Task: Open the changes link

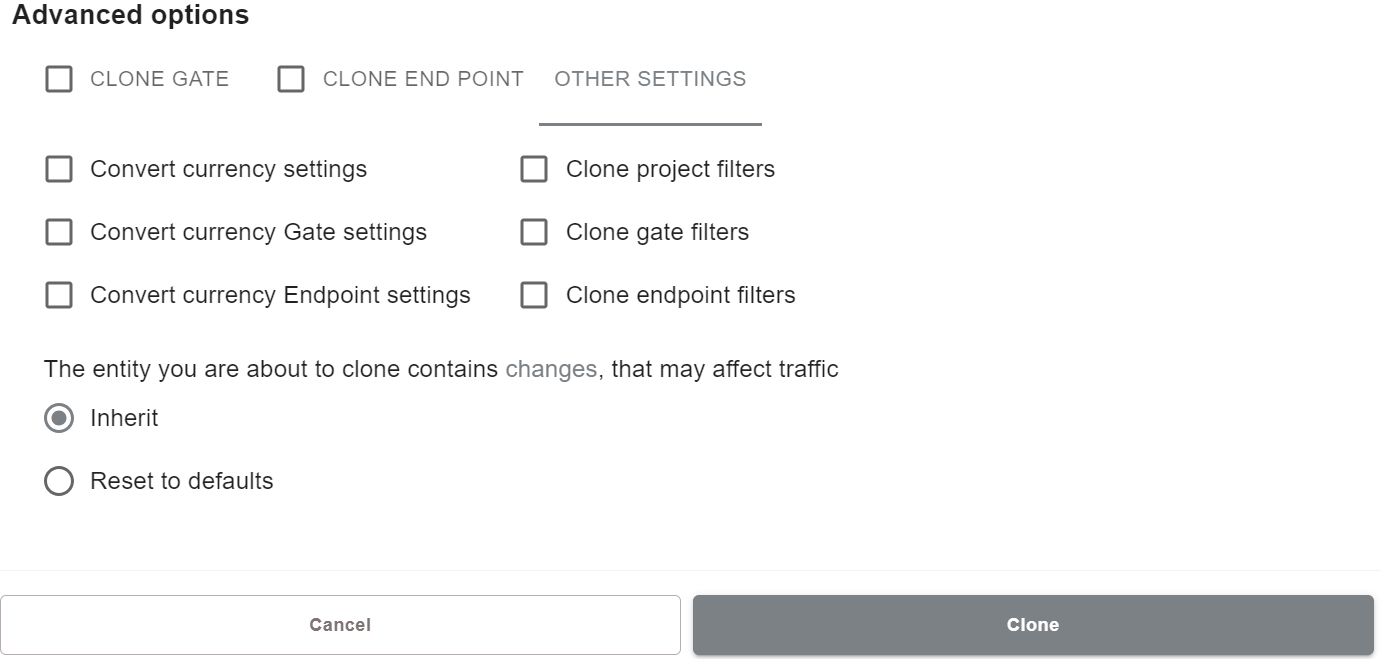Action: [x=551, y=369]
